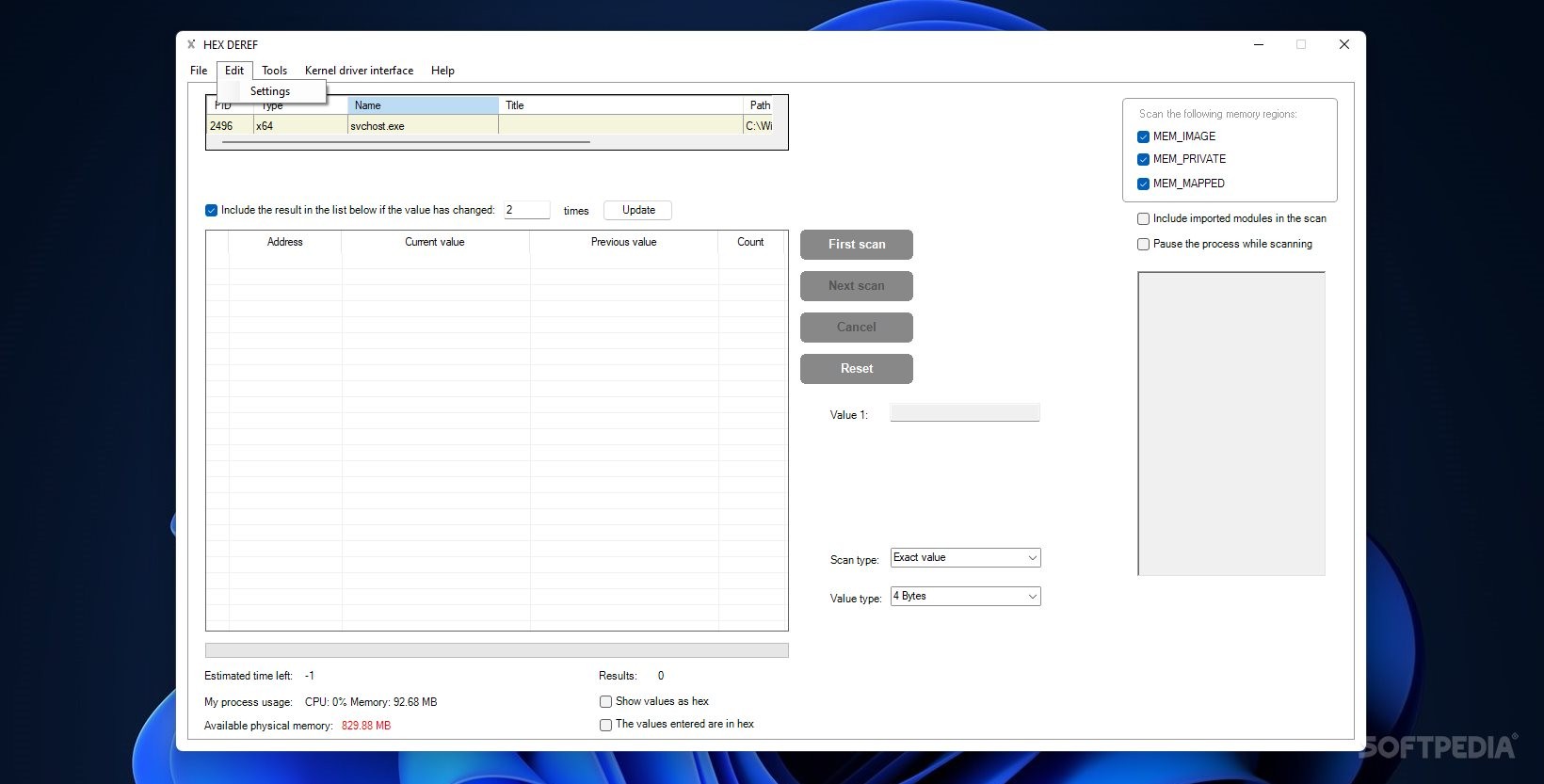Screen dimensions: 1544x784
Task: Click the process list horizontal scrollbar
Action: (406, 142)
